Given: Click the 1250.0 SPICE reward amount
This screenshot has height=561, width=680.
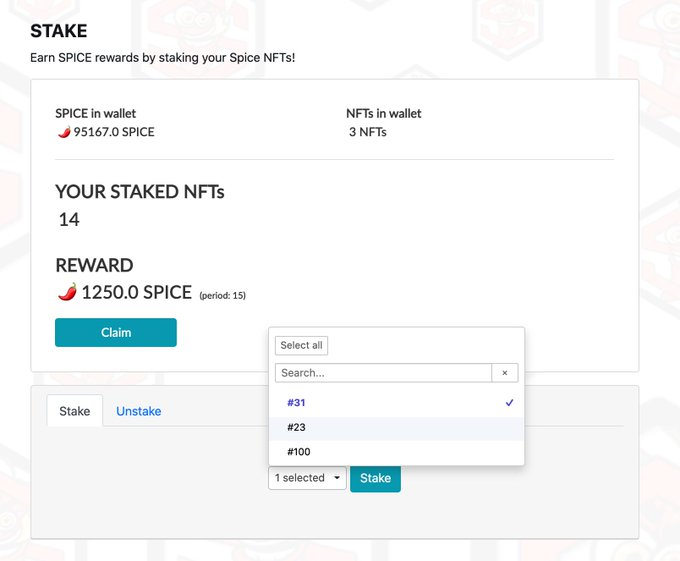Looking at the screenshot, I should point(137,292).
